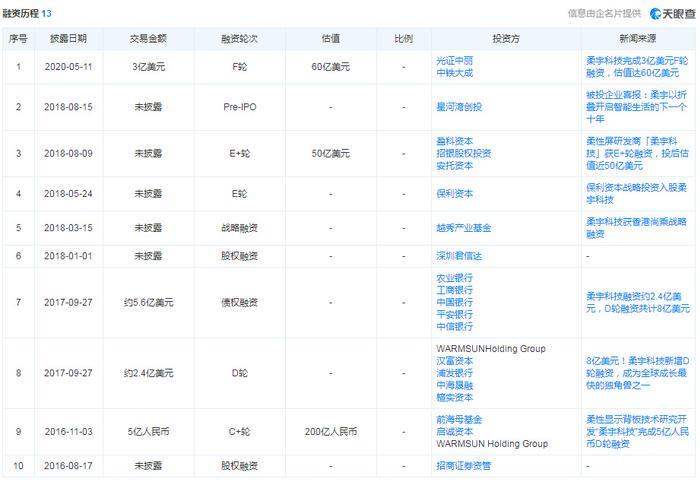Open news 被投企业喜报 柔宇以折叠开启
Screen dimensions: 700x482
(636, 107)
